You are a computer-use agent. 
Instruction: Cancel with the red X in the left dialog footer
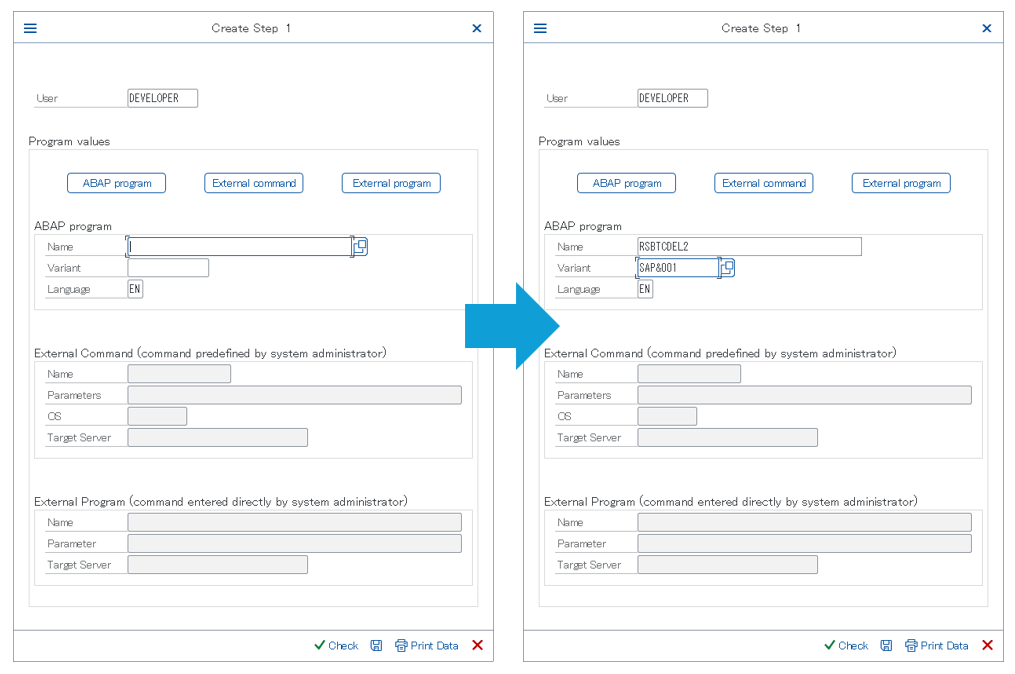pos(477,646)
